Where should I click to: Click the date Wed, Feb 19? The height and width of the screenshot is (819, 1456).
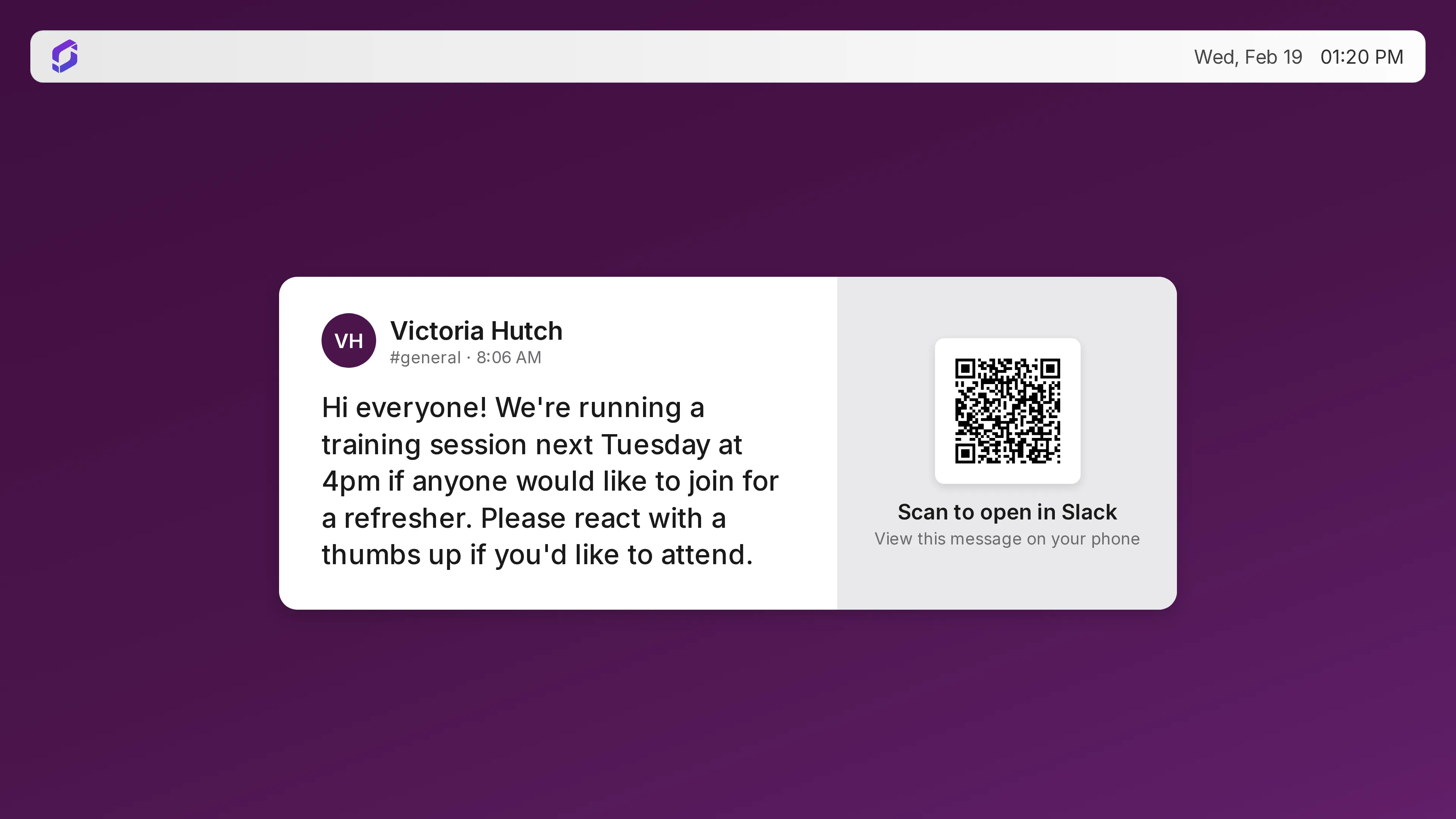(x=1248, y=57)
